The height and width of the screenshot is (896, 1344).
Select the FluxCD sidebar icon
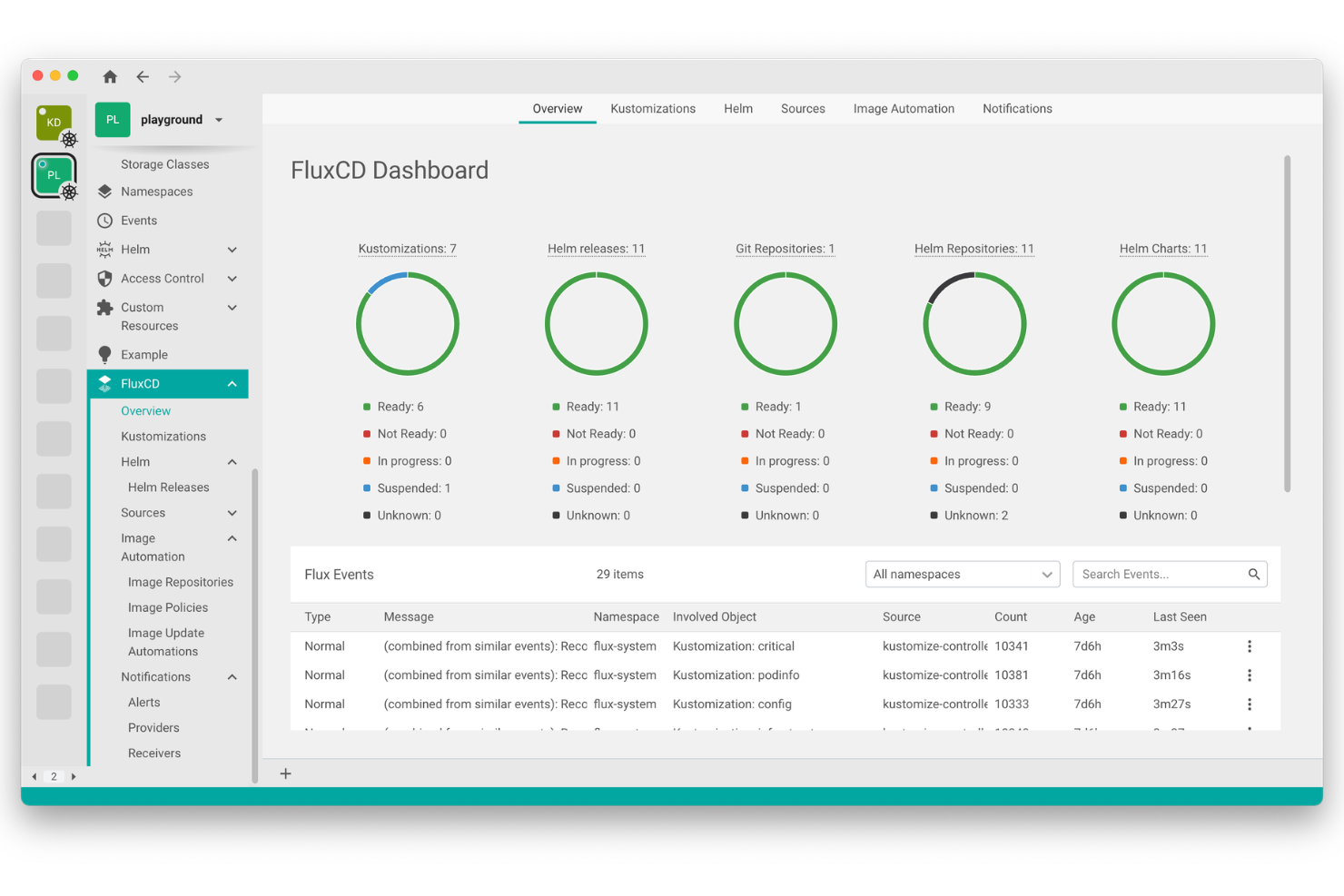tap(105, 384)
